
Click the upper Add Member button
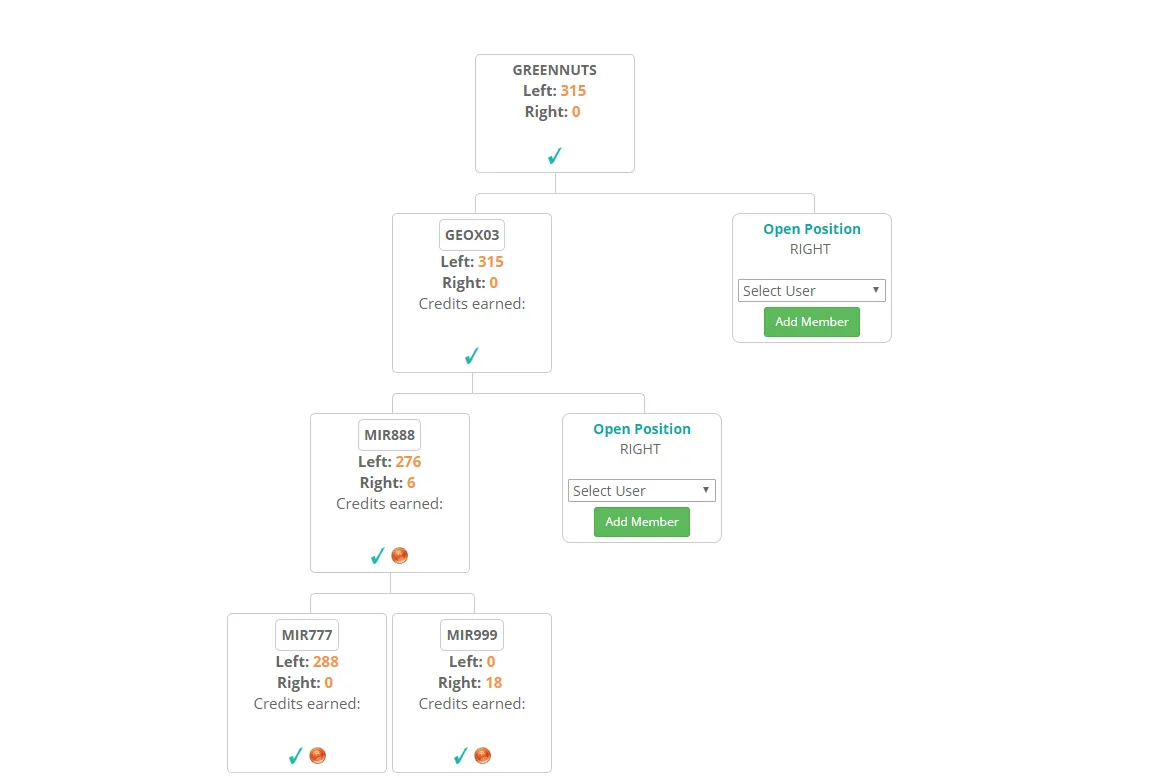[811, 322]
